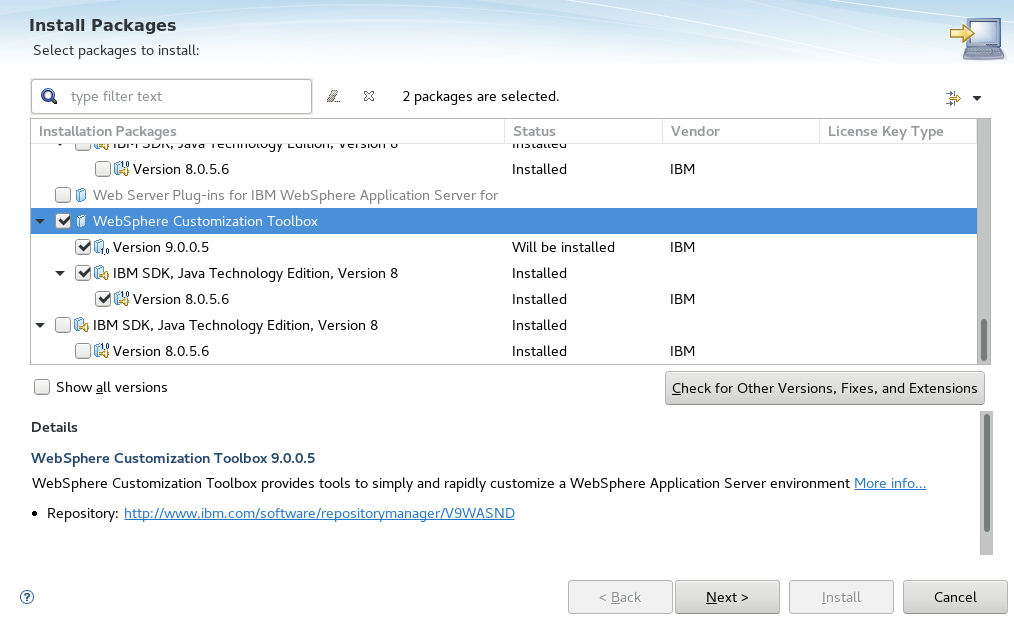Focus the type filter text field

tap(171, 96)
